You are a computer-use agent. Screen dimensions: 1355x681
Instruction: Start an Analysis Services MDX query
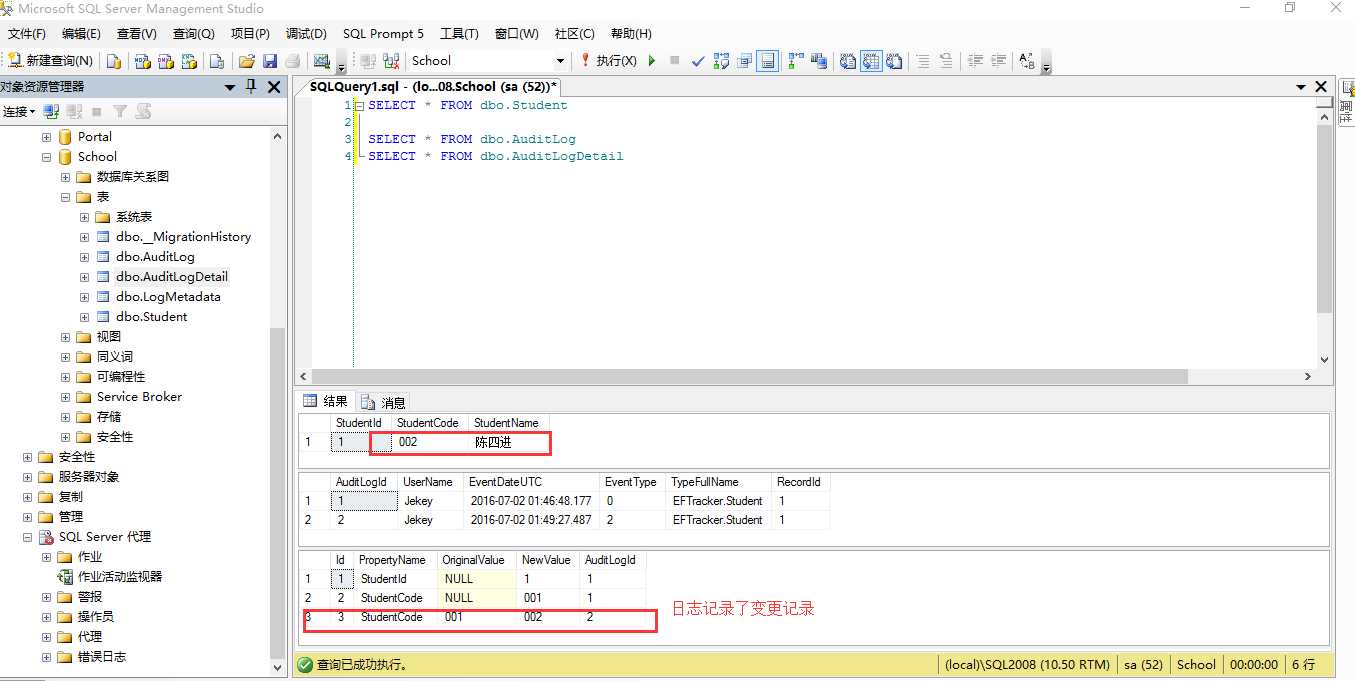pos(142,61)
